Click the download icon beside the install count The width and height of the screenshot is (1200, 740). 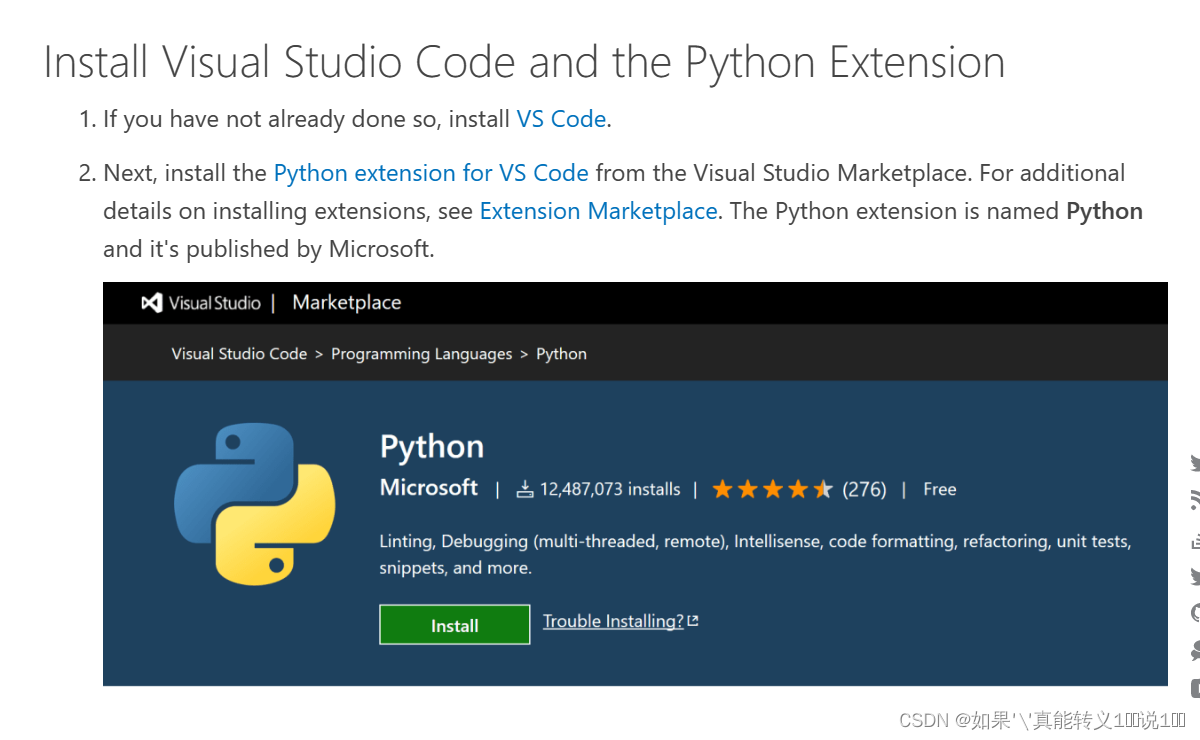pyautogui.click(x=525, y=489)
